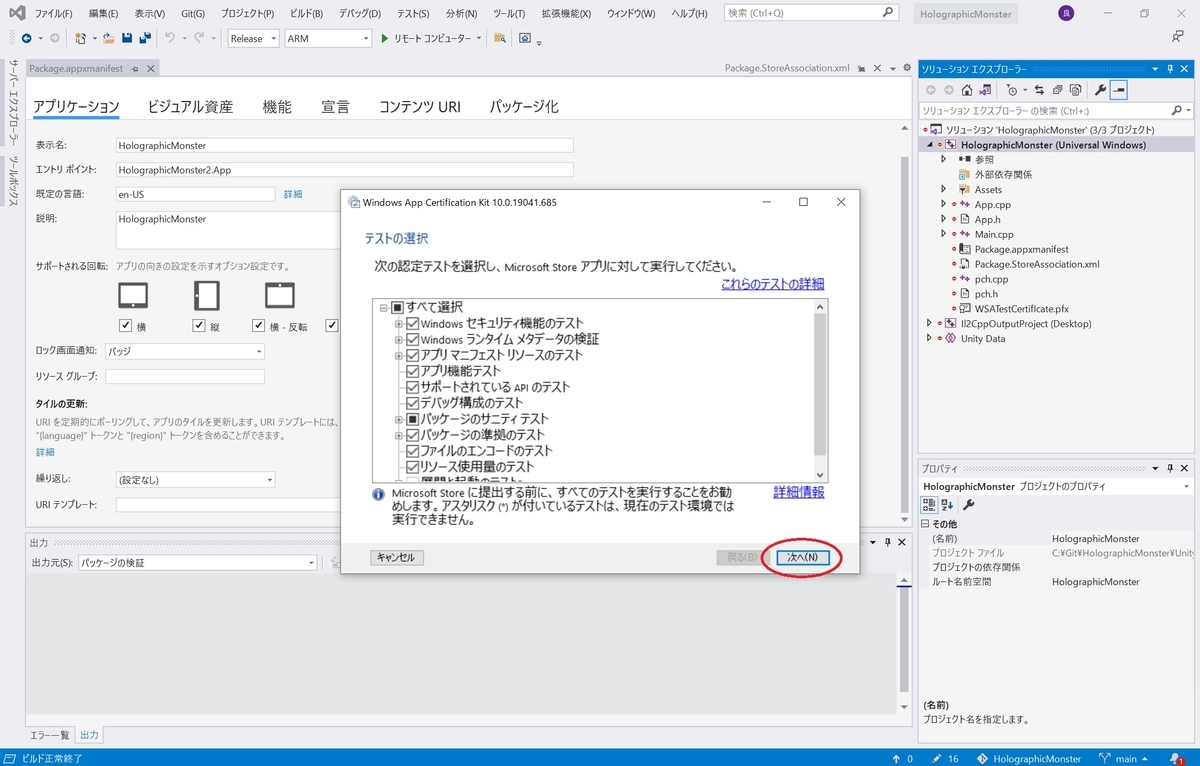The height and width of the screenshot is (766, 1200).
Task: Click the Show All Files icon
Action: [x=1075, y=90]
